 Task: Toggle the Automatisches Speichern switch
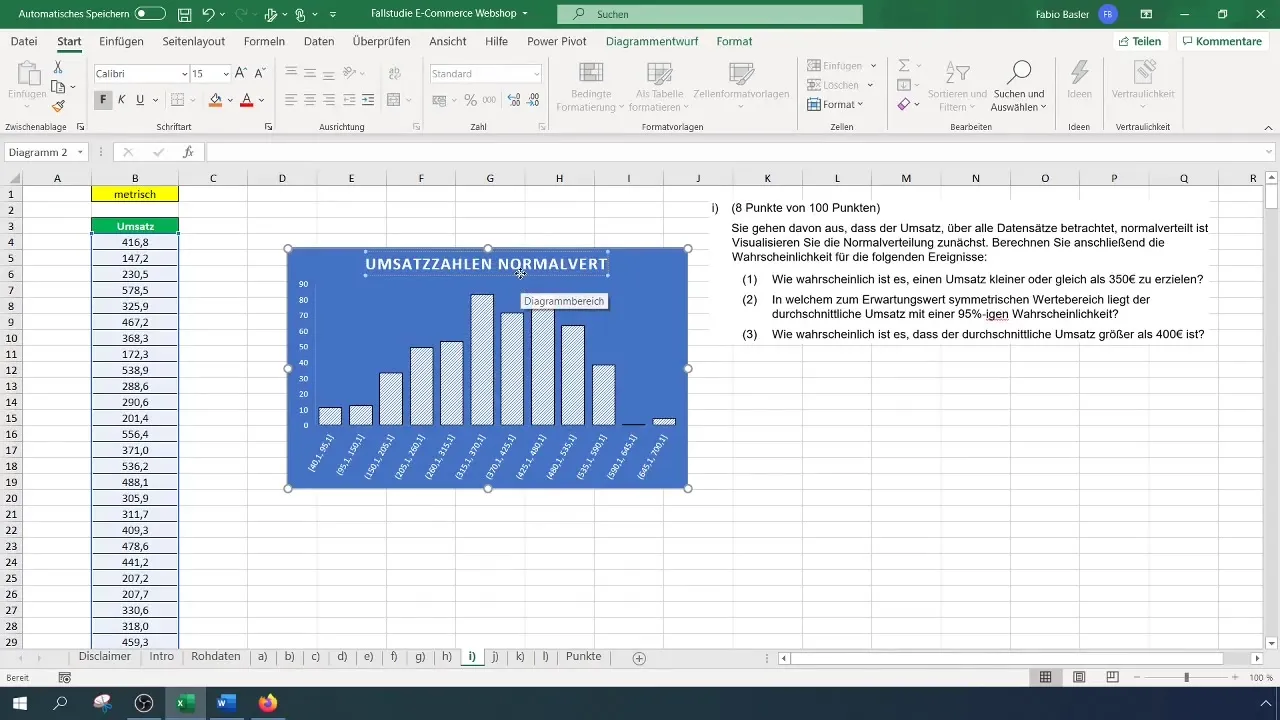150,15
